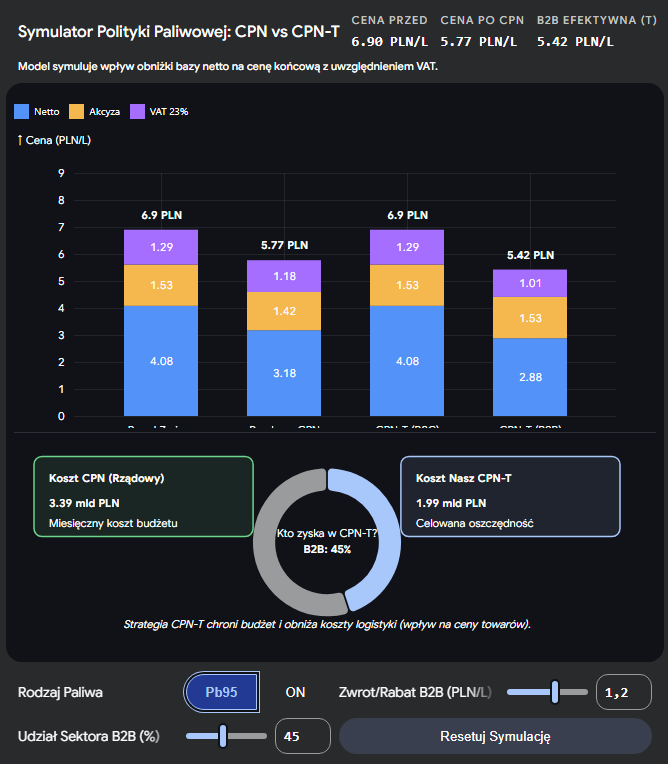Click the Miesięczny koszt budżetu caption
The width and height of the screenshot is (668, 764).
(x=113, y=523)
